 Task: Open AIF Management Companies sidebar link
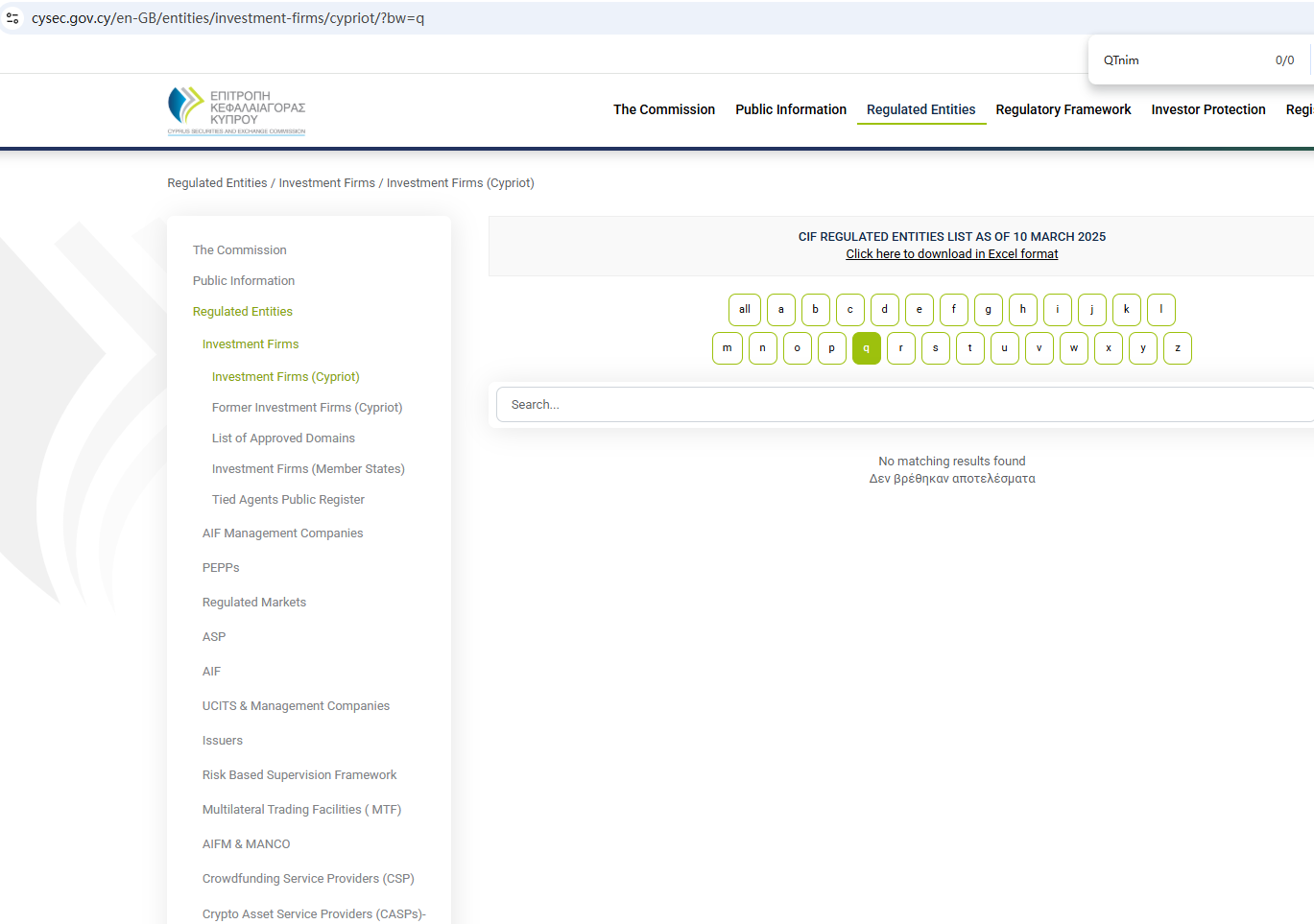coord(283,533)
